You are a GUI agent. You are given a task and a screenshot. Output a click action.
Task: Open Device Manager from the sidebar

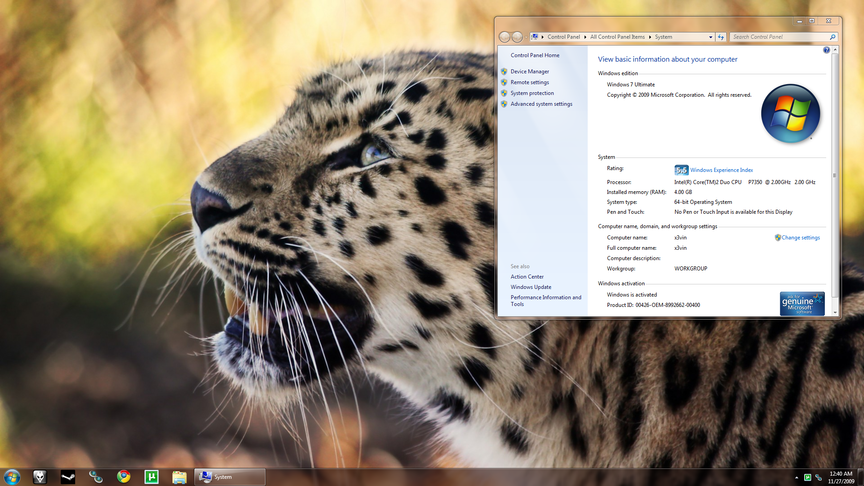click(529, 72)
